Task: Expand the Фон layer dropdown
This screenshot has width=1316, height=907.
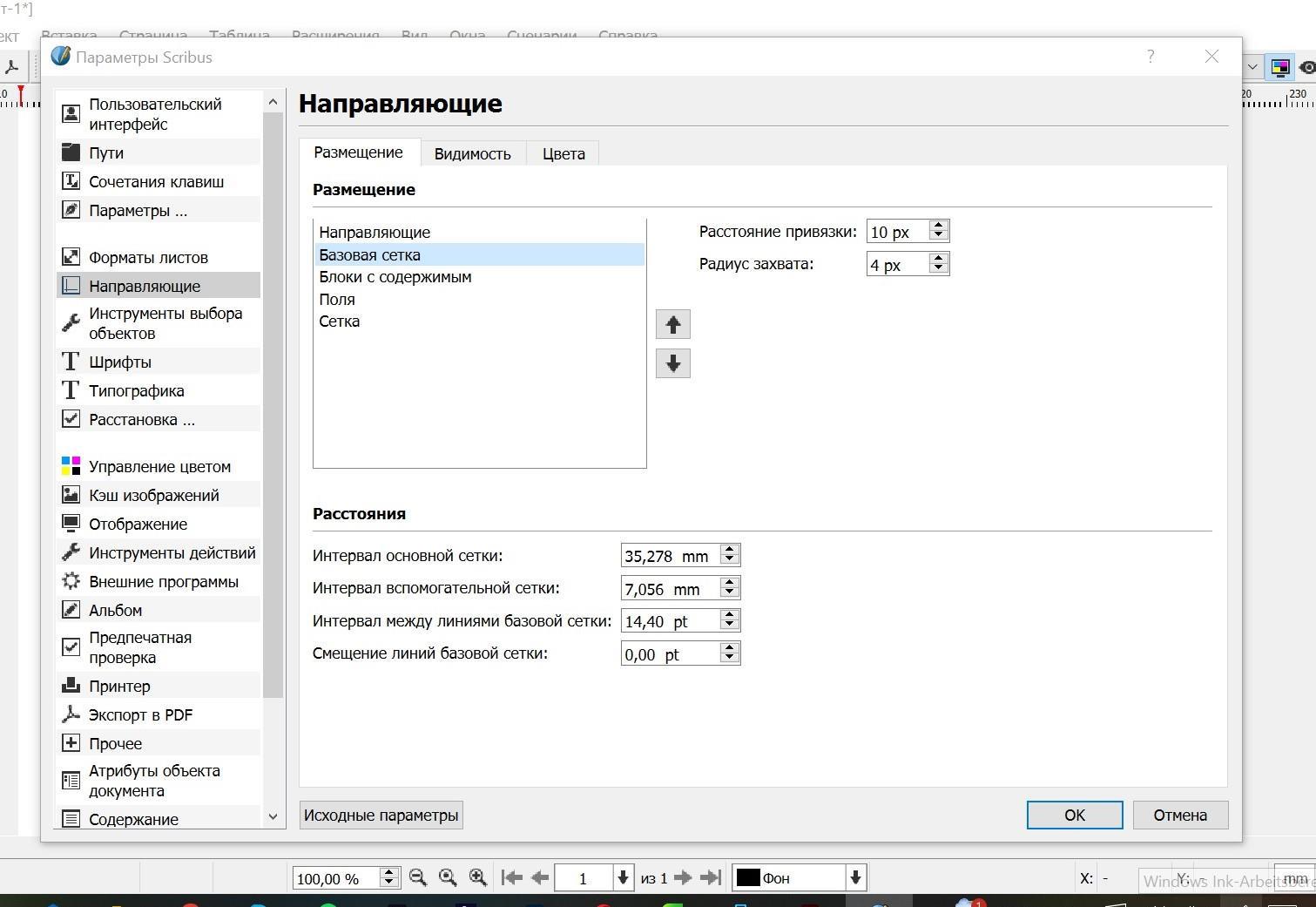Action: (855, 878)
